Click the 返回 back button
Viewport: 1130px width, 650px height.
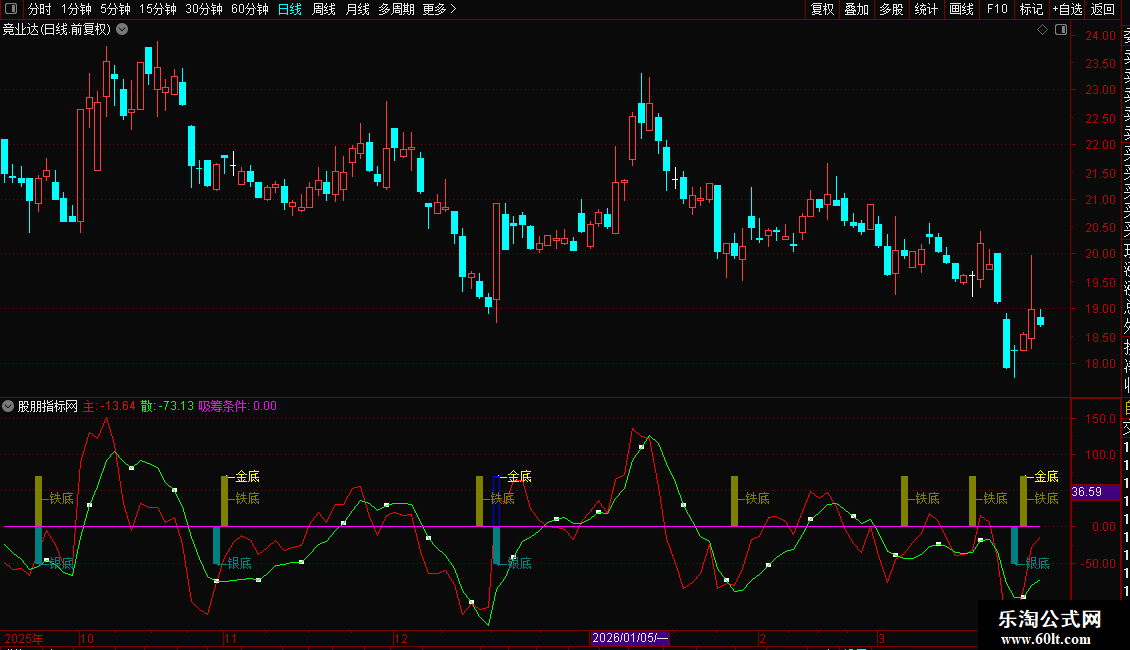(x=1103, y=9)
